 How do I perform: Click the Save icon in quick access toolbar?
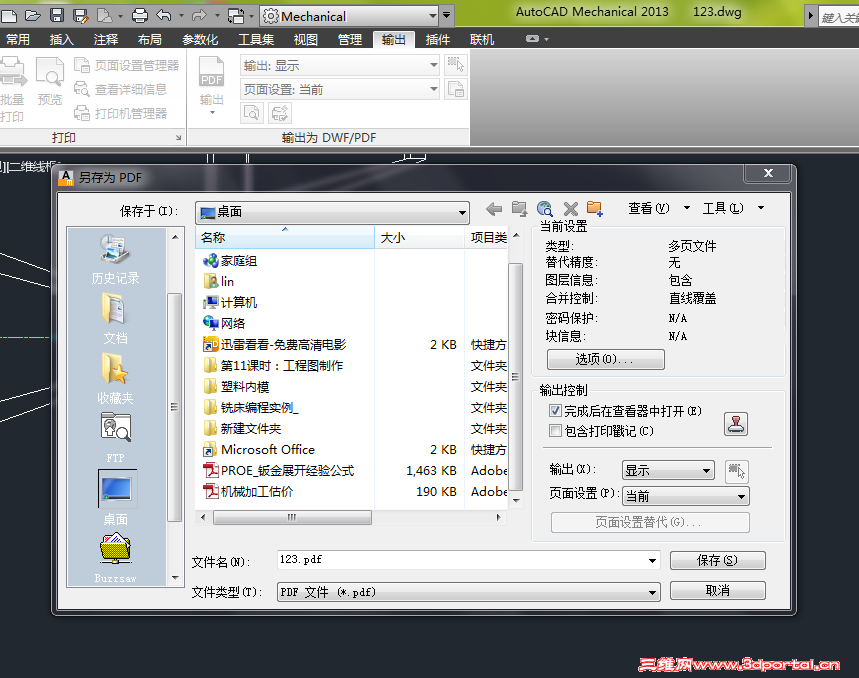point(57,15)
